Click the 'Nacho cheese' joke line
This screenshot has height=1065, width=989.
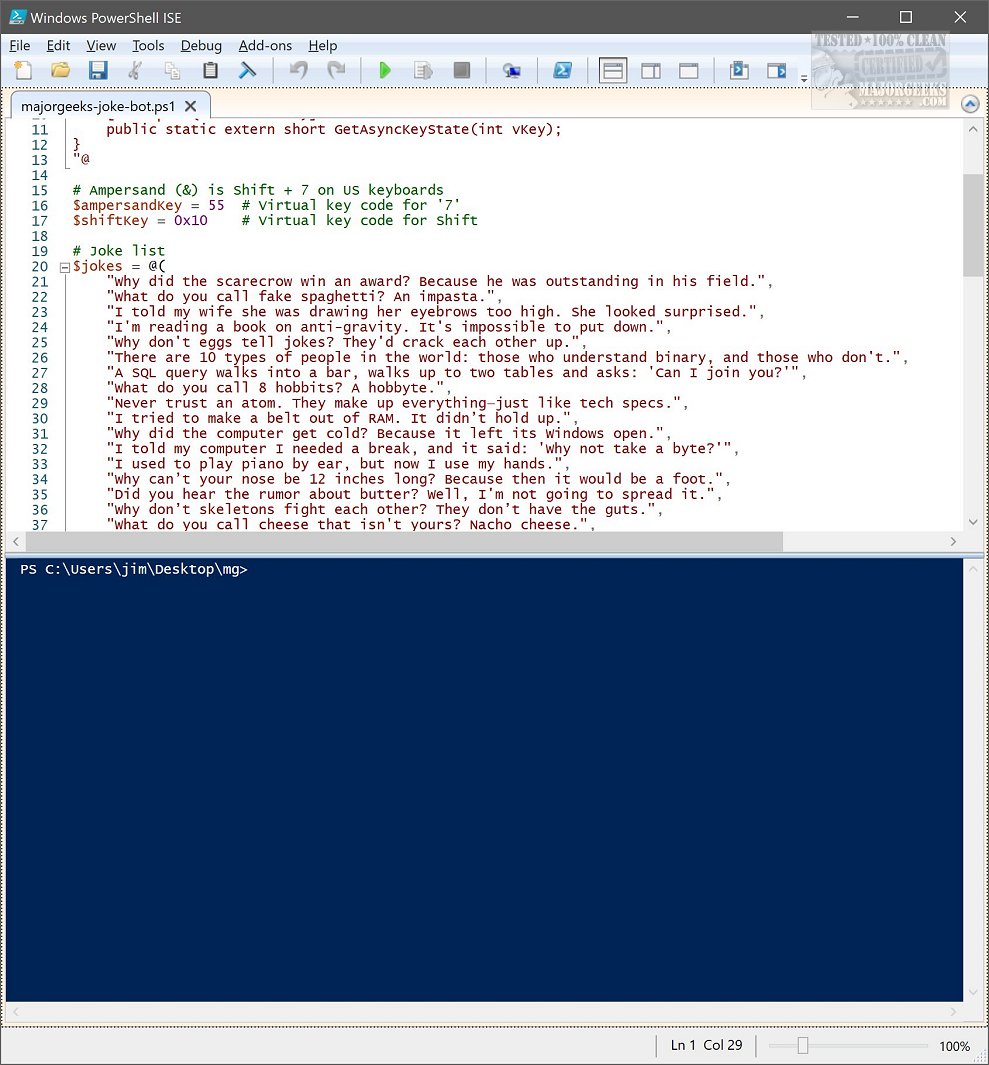350,524
